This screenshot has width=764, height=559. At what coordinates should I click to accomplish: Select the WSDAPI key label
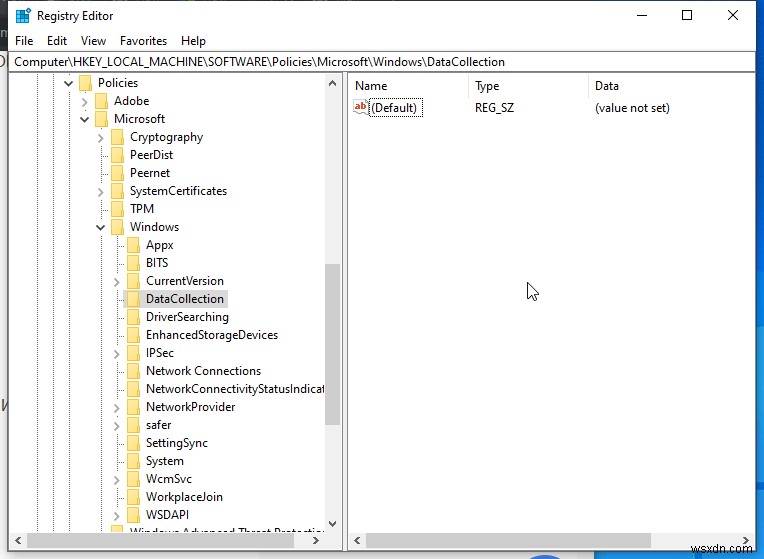click(x=167, y=515)
